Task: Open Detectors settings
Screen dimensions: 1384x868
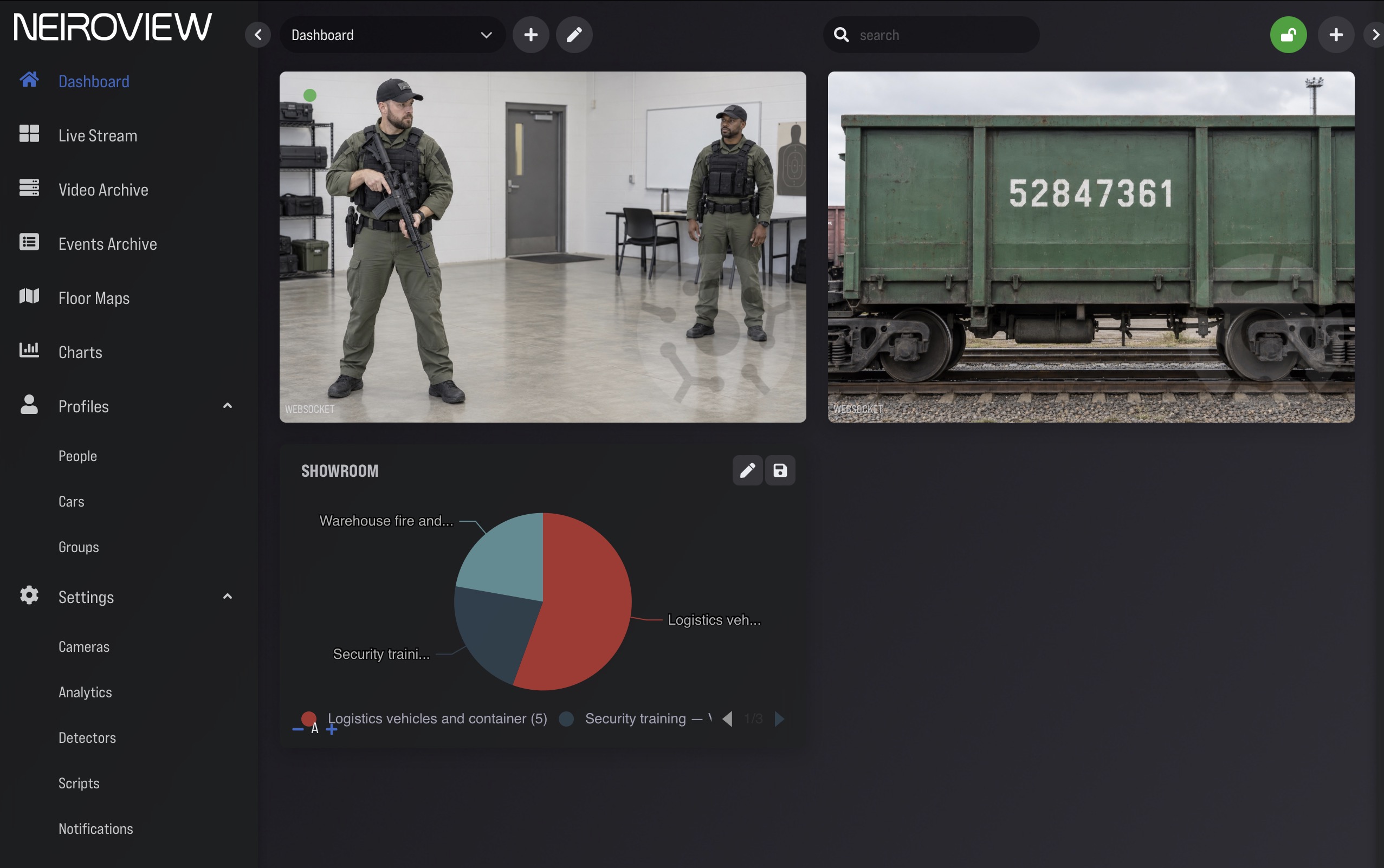Action: coord(87,737)
